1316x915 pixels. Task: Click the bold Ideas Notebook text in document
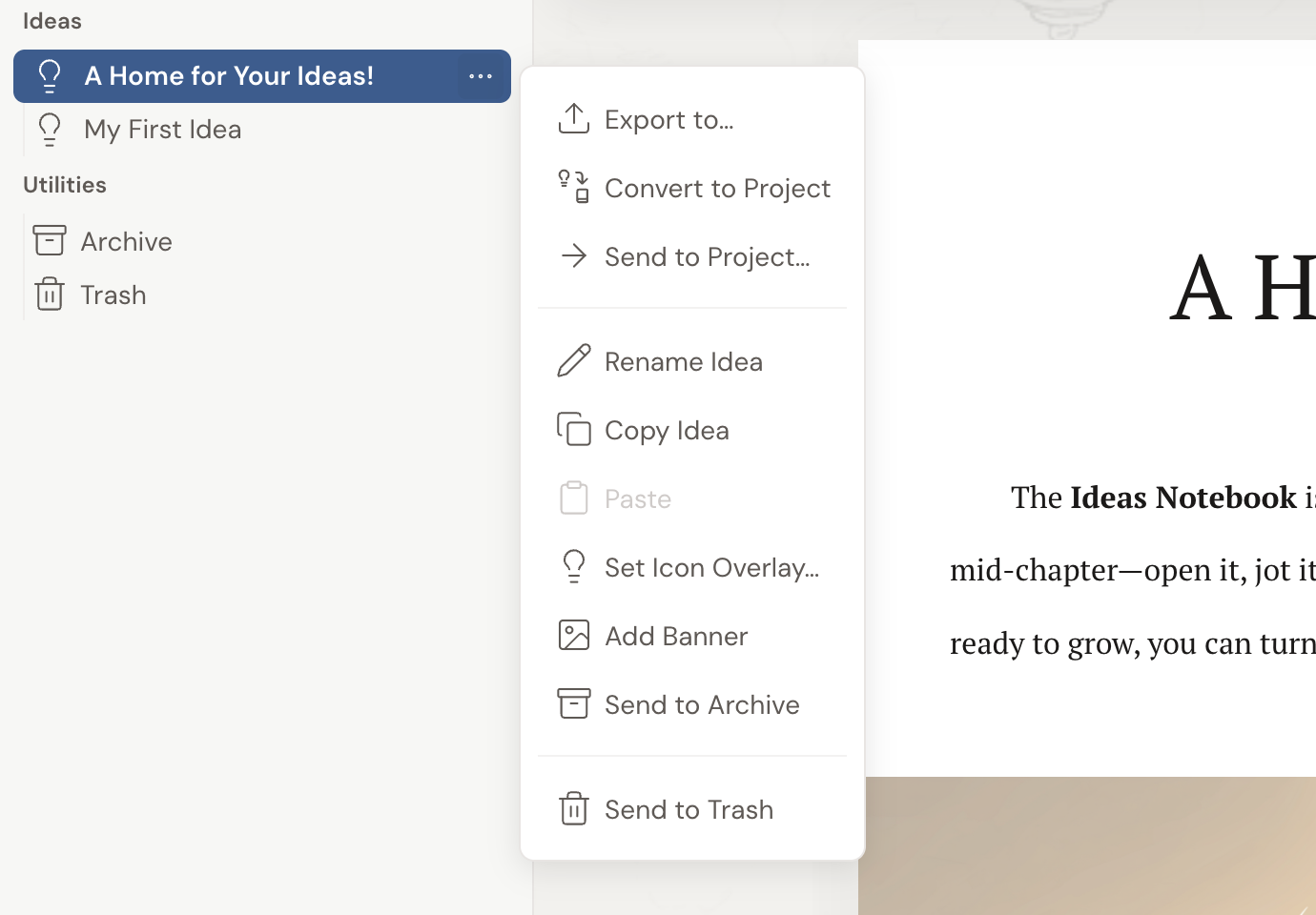(1183, 497)
